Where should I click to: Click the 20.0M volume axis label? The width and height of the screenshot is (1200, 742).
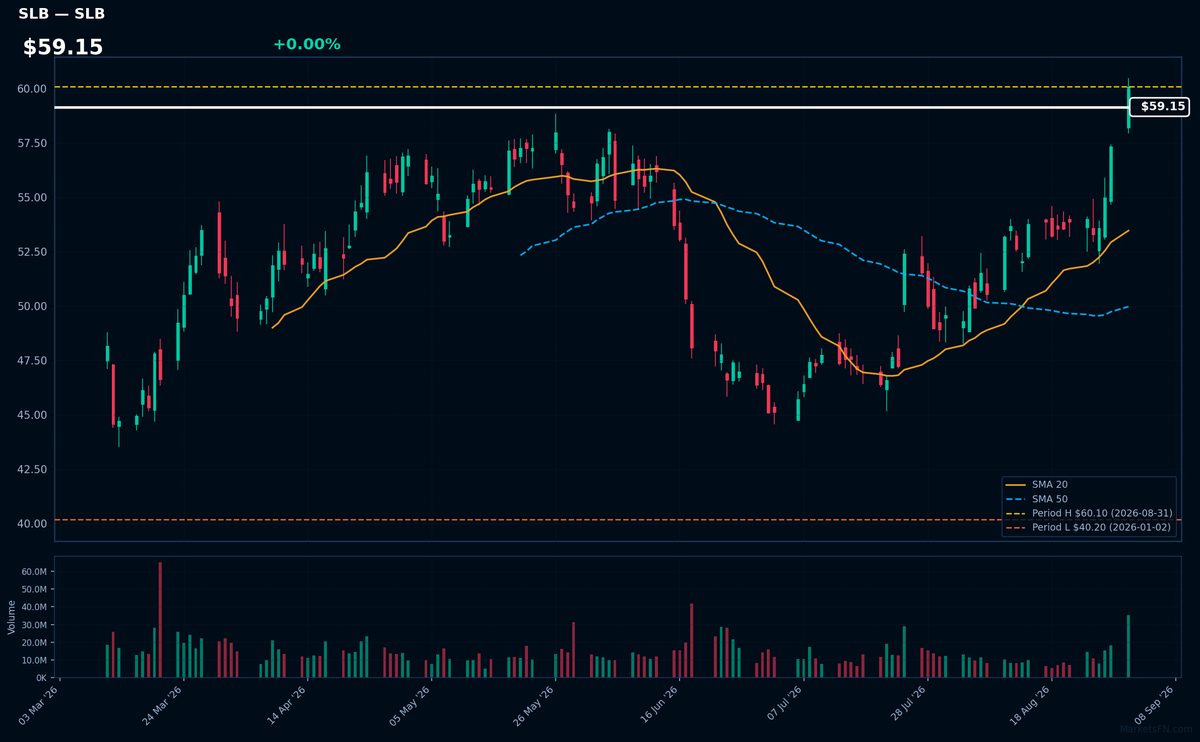(34, 643)
